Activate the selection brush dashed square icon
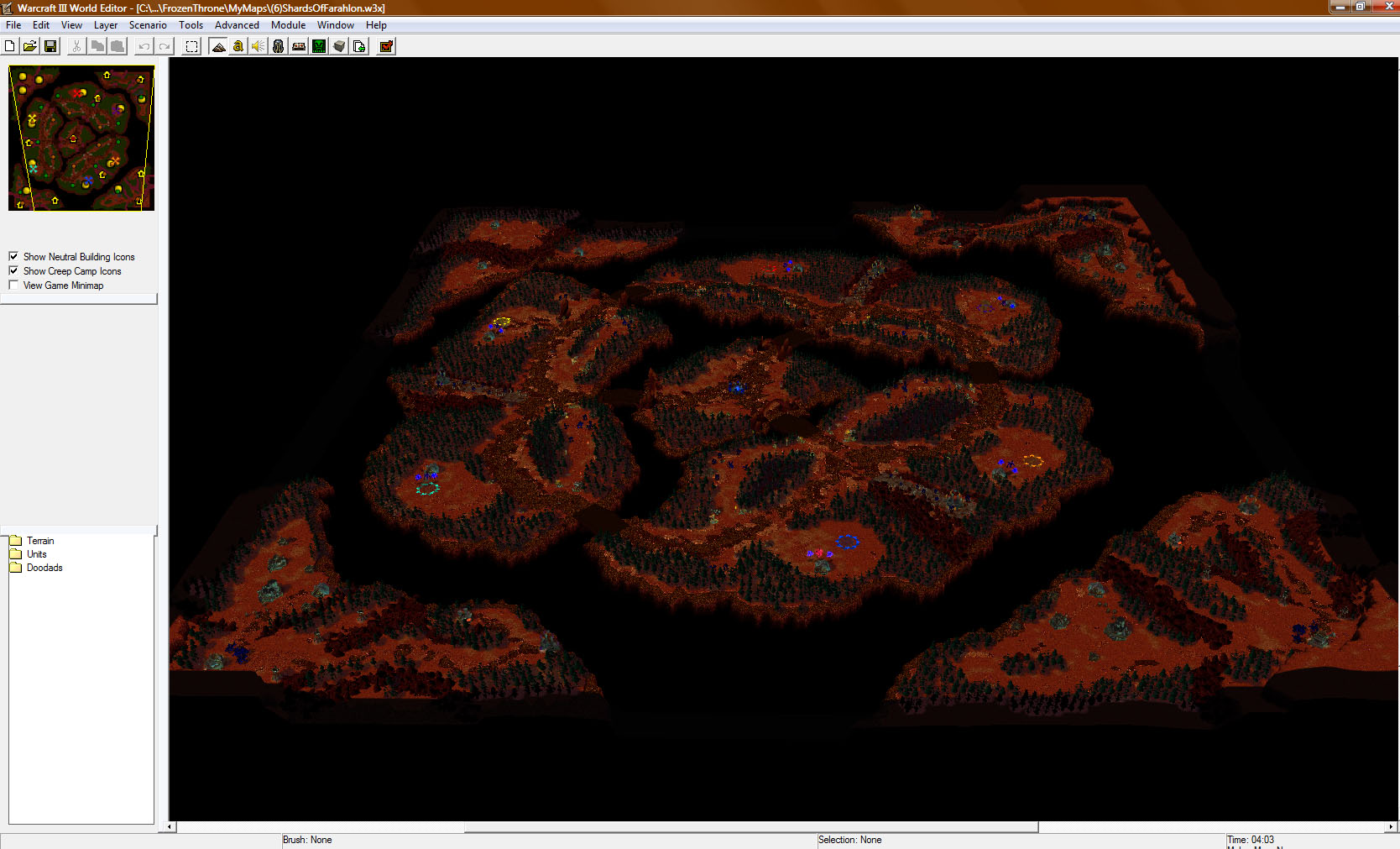The height and width of the screenshot is (849, 1400). [x=192, y=46]
